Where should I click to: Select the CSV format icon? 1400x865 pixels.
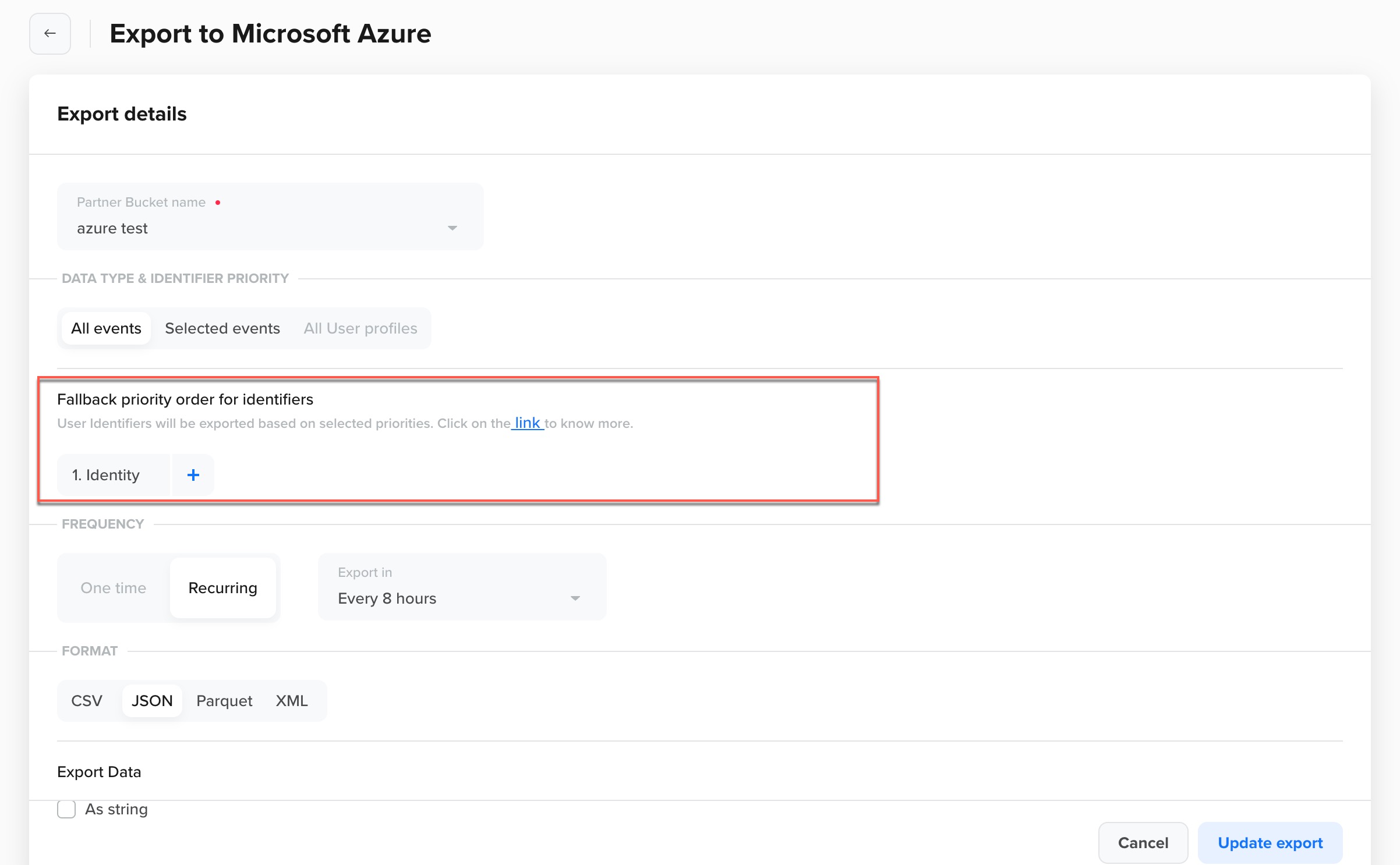click(x=87, y=700)
